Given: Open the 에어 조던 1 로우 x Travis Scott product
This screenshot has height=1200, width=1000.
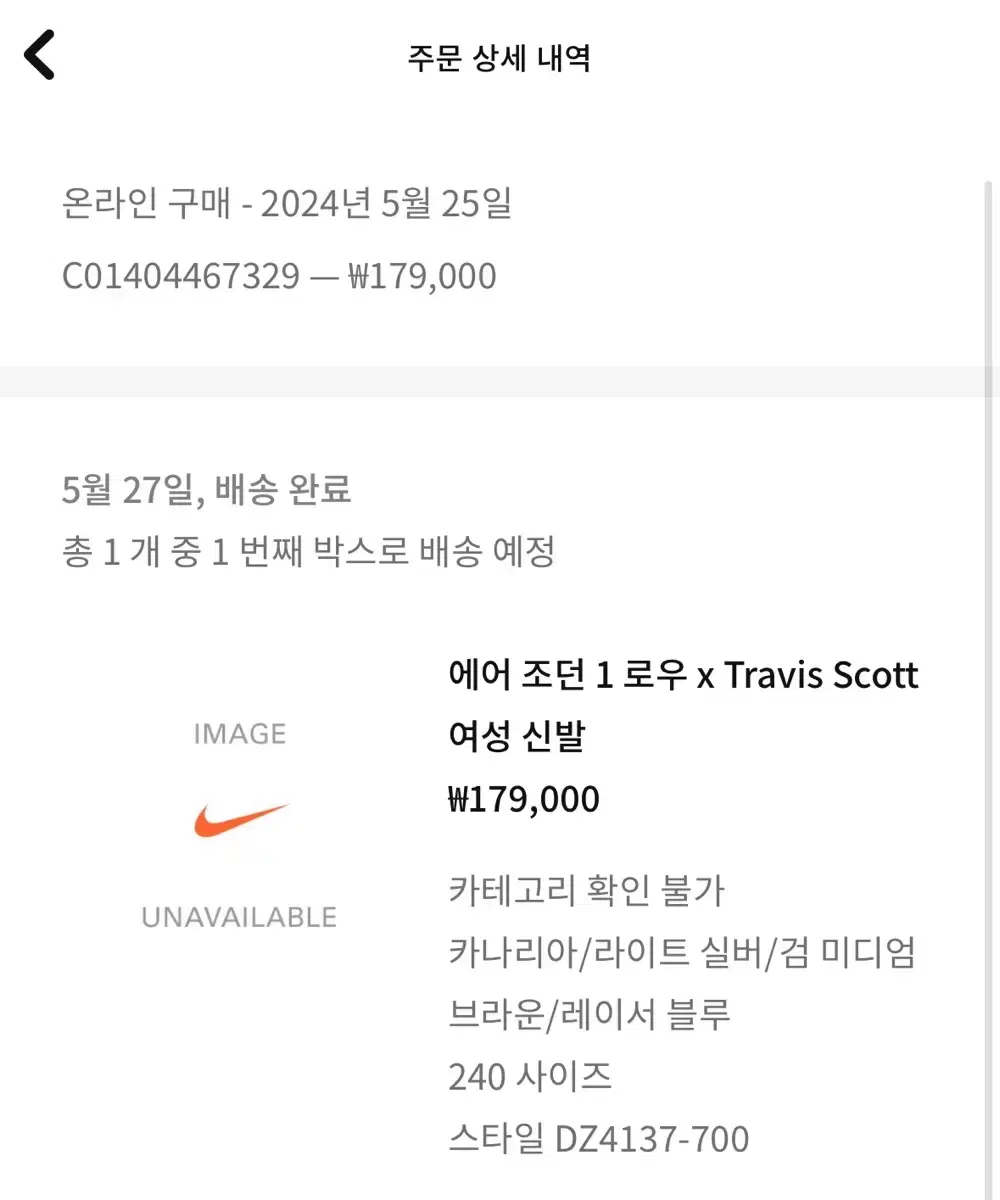Looking at the screenshot, I should pos(683,676).
